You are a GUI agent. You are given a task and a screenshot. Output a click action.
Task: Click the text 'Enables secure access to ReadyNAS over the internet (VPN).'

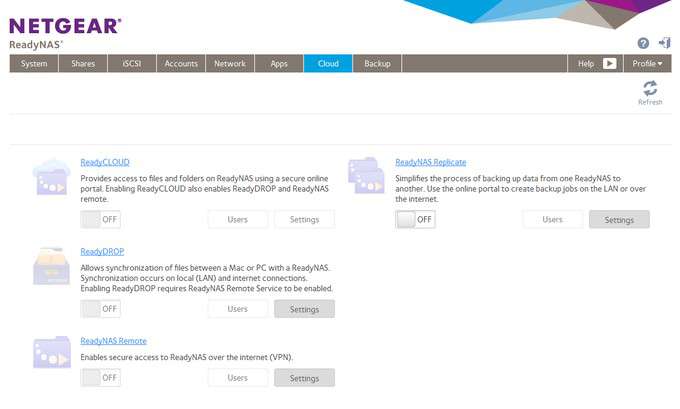[x=186, y=357]
